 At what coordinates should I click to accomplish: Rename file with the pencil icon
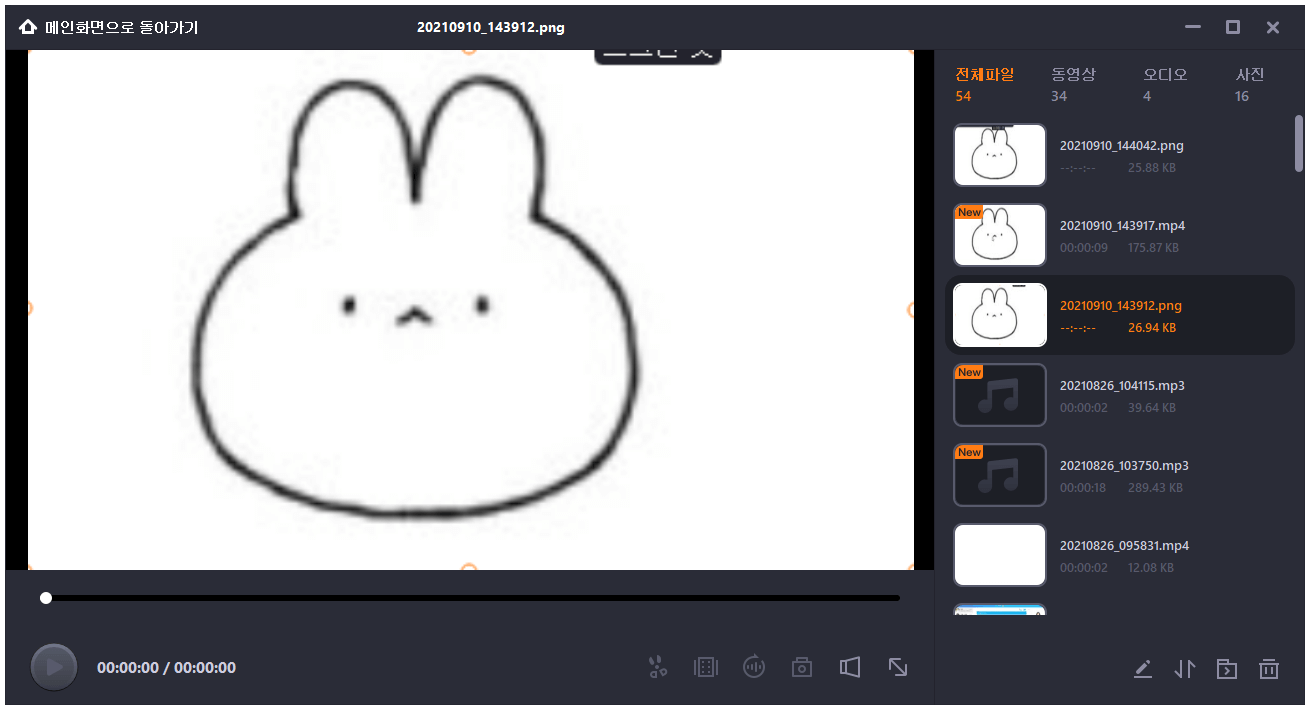click(1143, 669)
